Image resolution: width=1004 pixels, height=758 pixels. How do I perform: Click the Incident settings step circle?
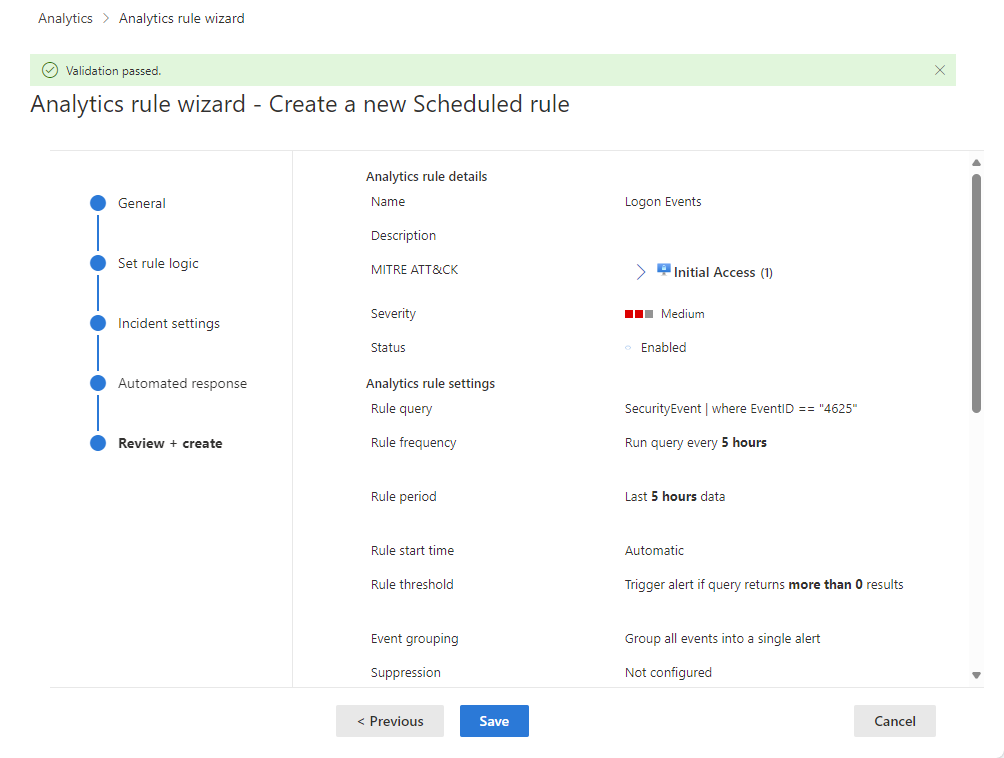[97, 323]
